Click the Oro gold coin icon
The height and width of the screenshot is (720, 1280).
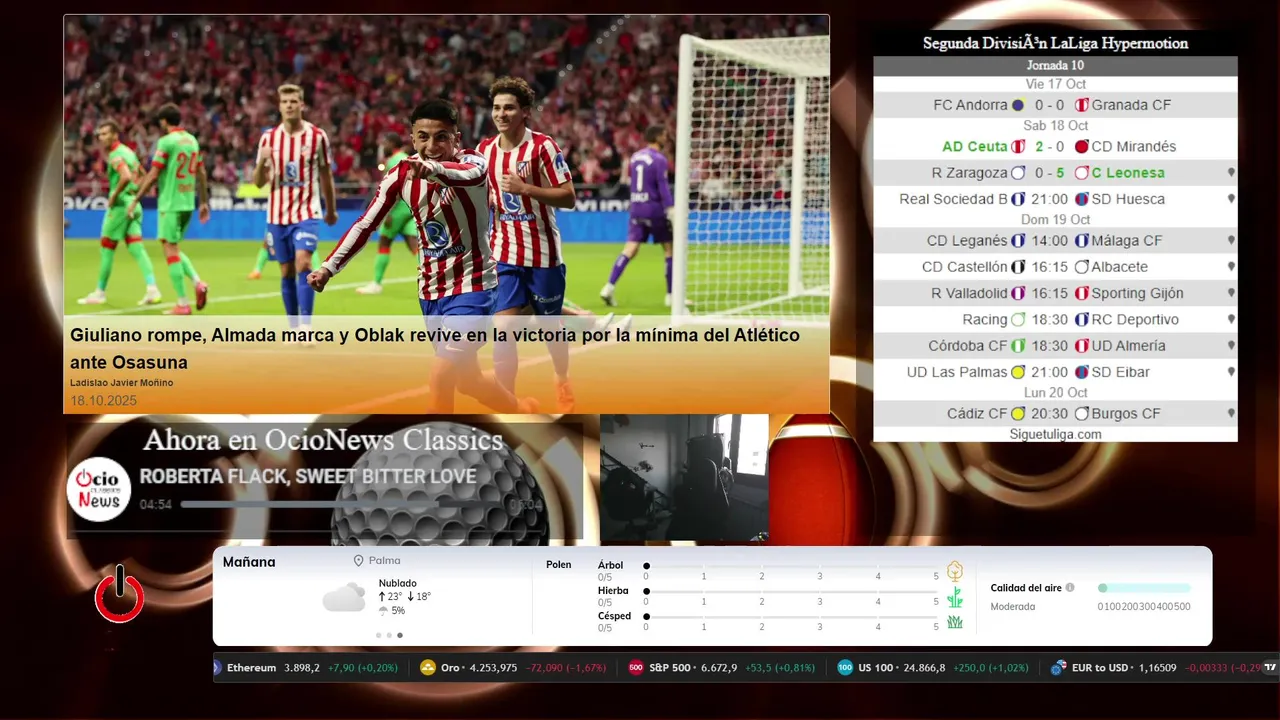point(428,668)
